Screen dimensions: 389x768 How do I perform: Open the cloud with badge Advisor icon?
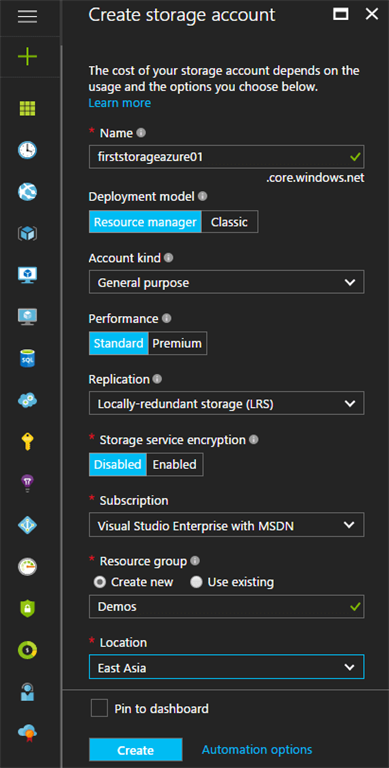[27, 733]
